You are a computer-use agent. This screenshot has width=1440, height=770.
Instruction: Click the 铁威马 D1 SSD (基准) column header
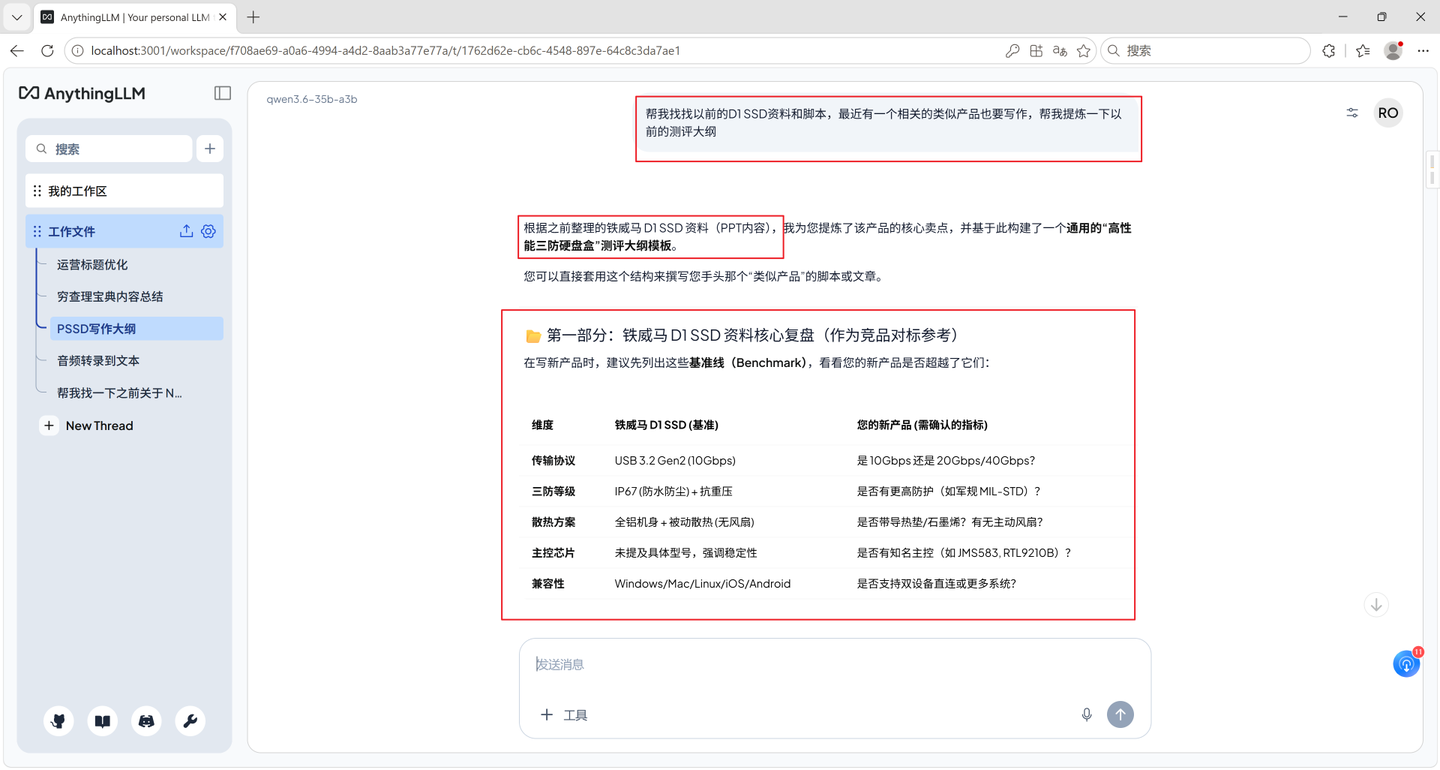coord(666,425)
